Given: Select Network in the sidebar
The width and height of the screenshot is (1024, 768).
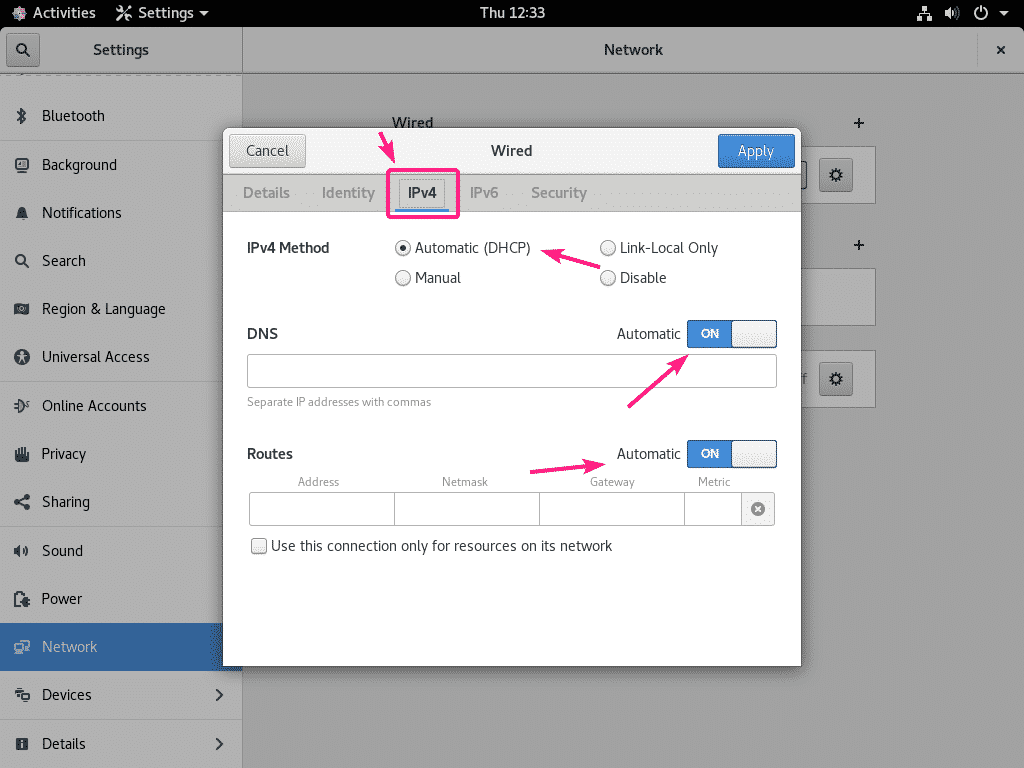Looking at the screenshot, I should click(x=121, y=647).
